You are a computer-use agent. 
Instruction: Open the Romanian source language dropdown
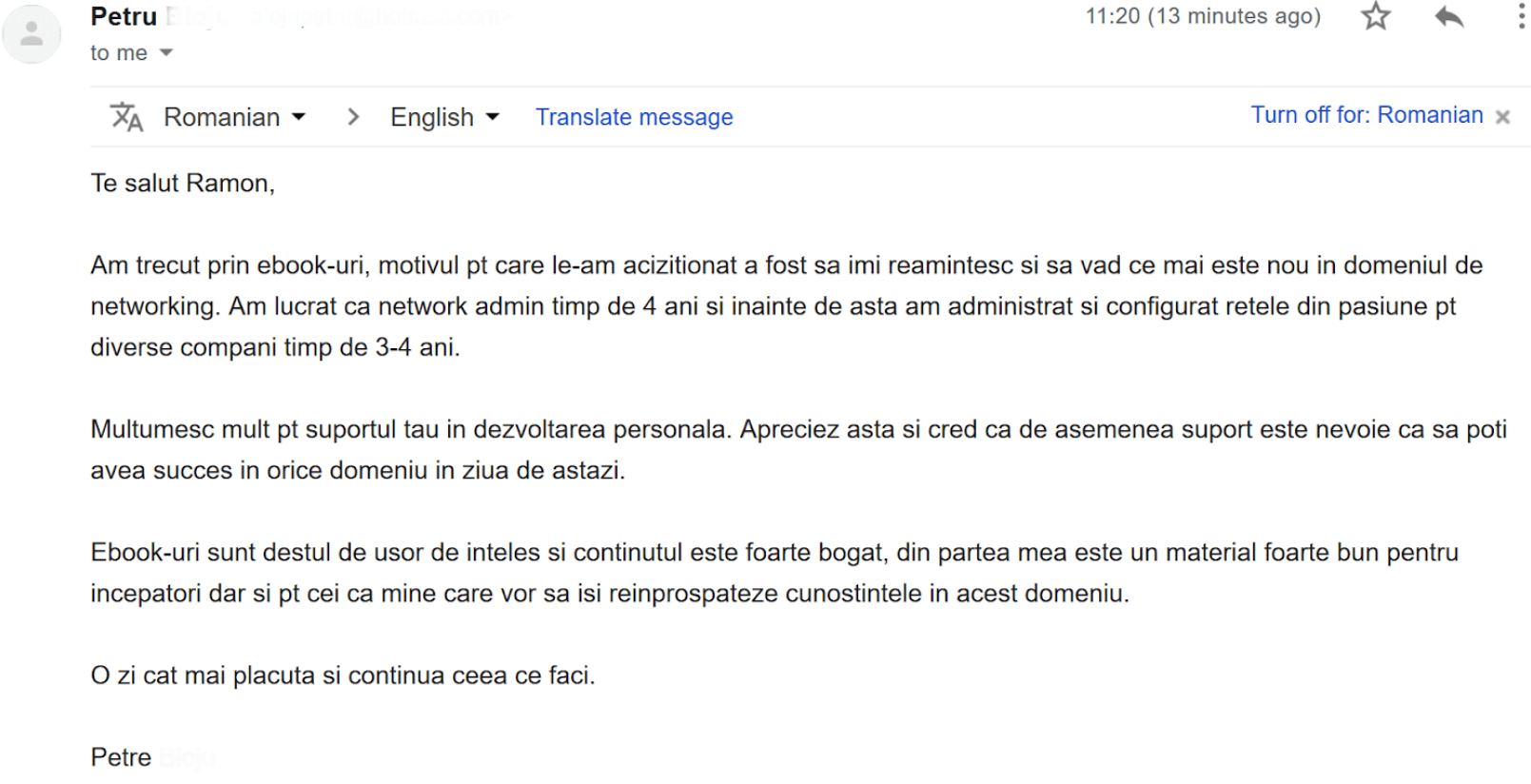tap(234, 117)
